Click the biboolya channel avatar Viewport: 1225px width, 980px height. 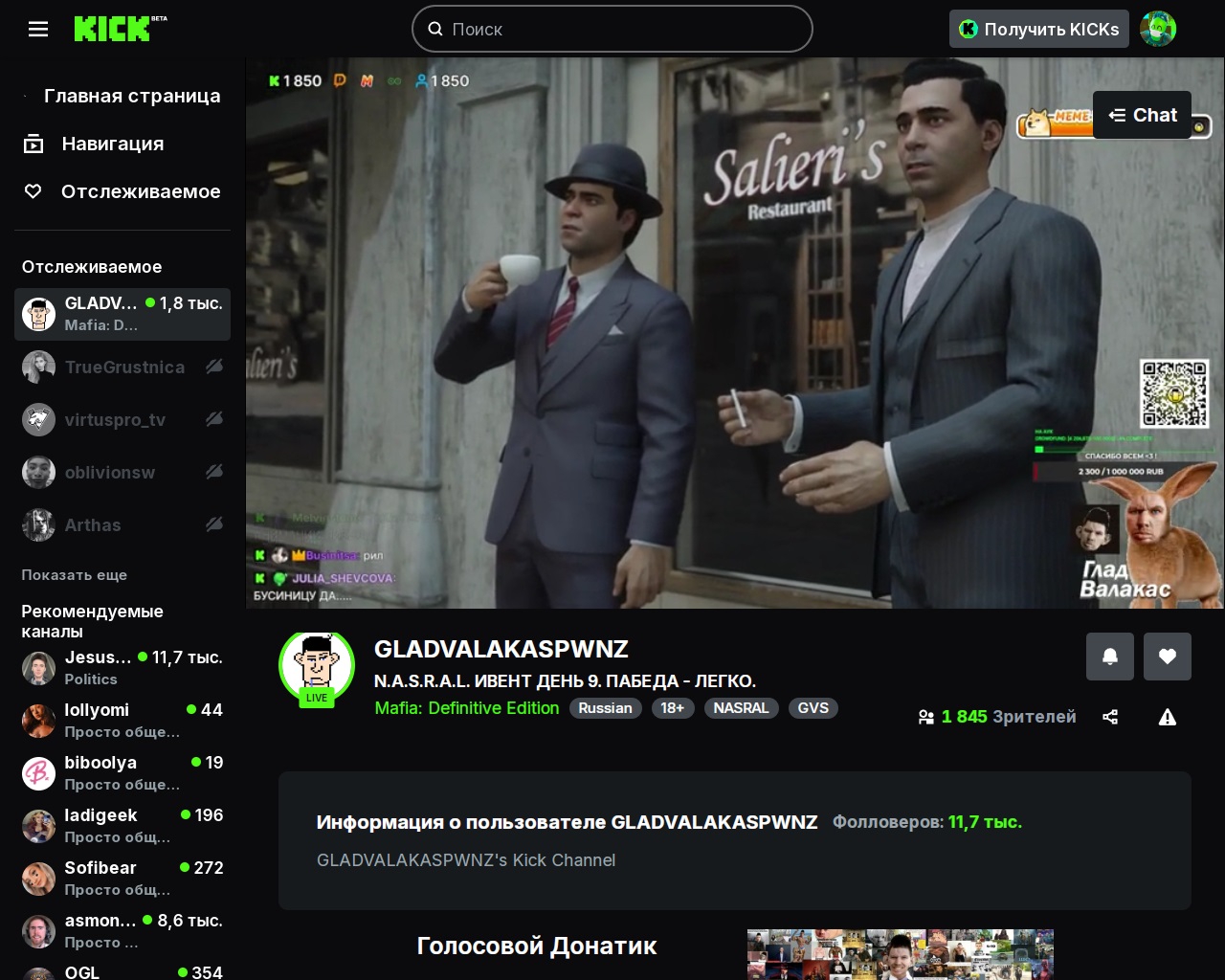(x=39, y=773)
